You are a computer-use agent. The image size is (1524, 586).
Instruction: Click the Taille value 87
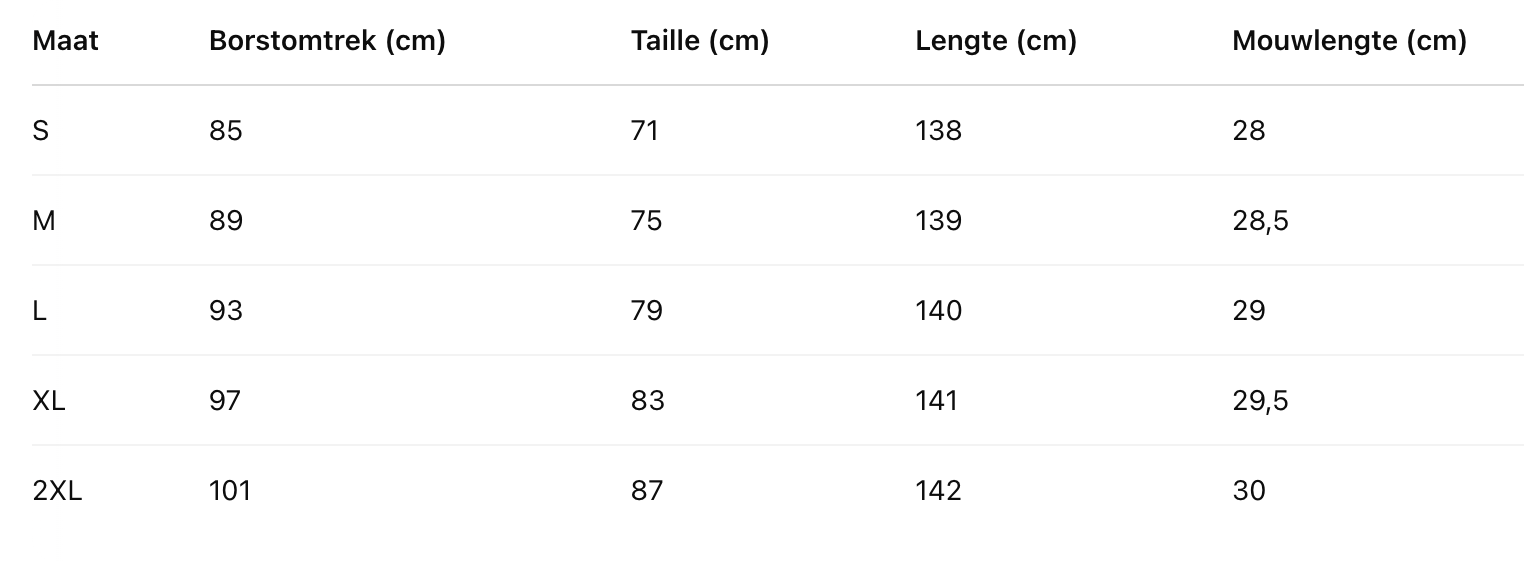tap(647, 491)
